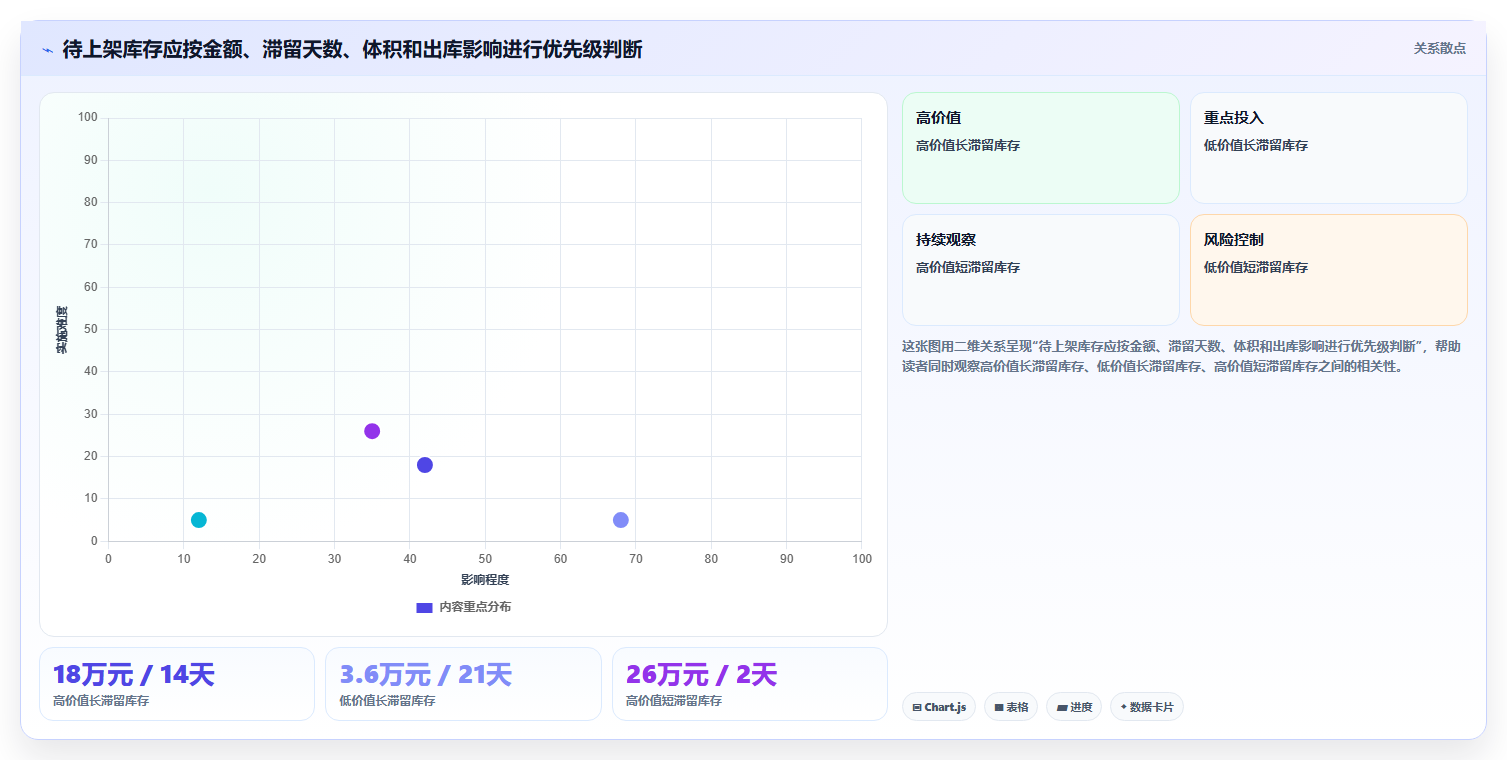Click the icon inside the 进度 tag
Image resolution: width=1507 pixels, height=760 pixels.
[1062, 707]
